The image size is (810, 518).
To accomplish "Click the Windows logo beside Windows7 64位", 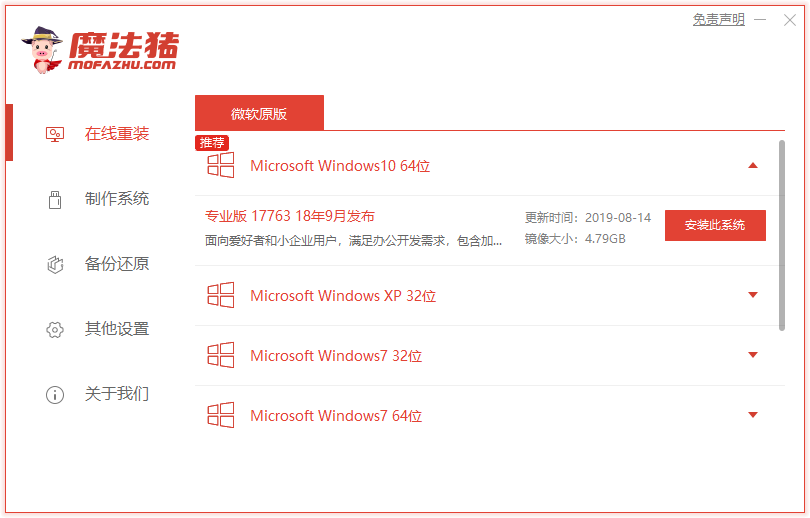I will coord(220,416).
